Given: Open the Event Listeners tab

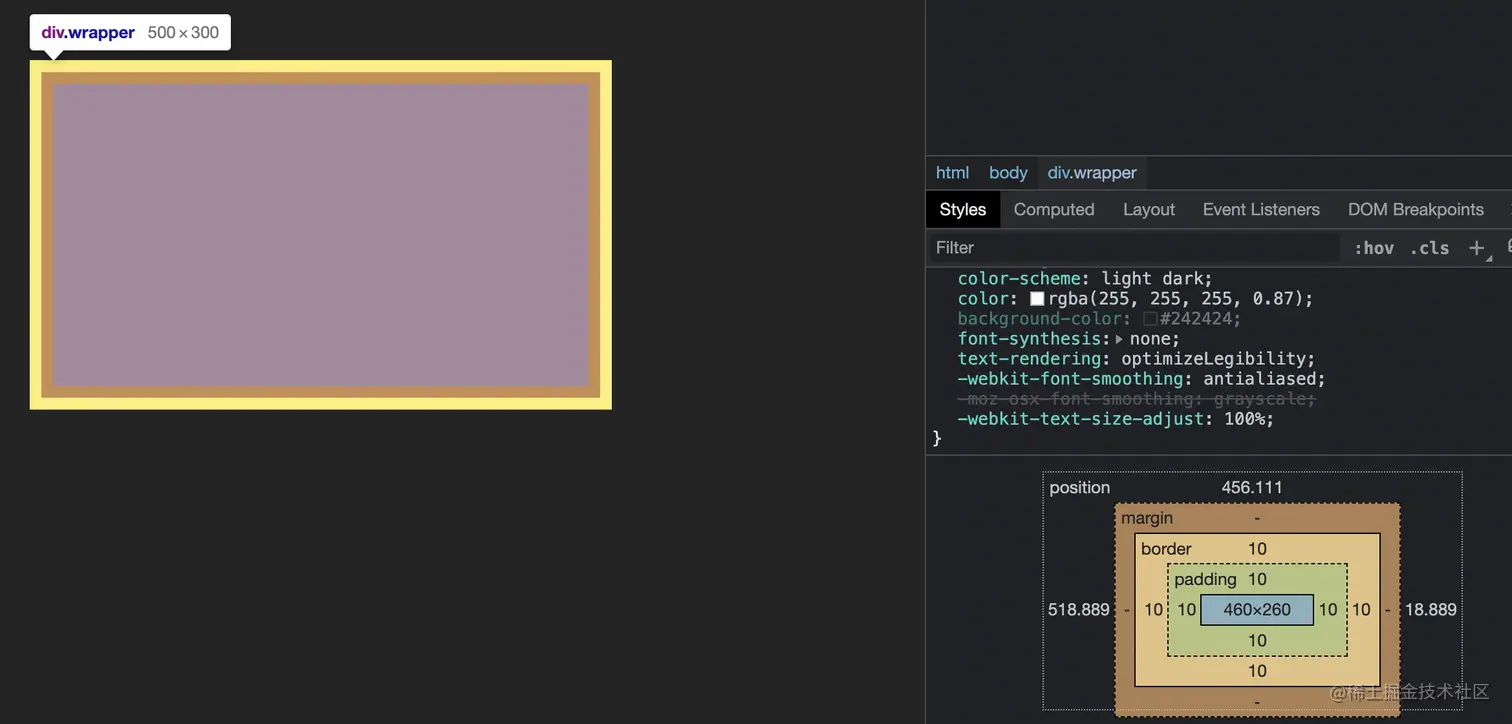Looking at the screenshot, I should coord(1261,209).
